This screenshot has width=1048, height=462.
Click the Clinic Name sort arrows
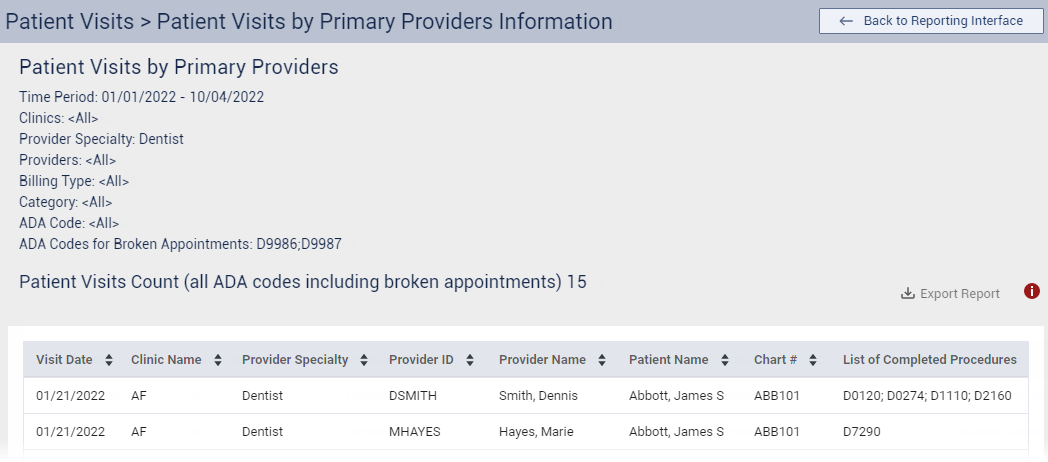click(x=218, y=360)
